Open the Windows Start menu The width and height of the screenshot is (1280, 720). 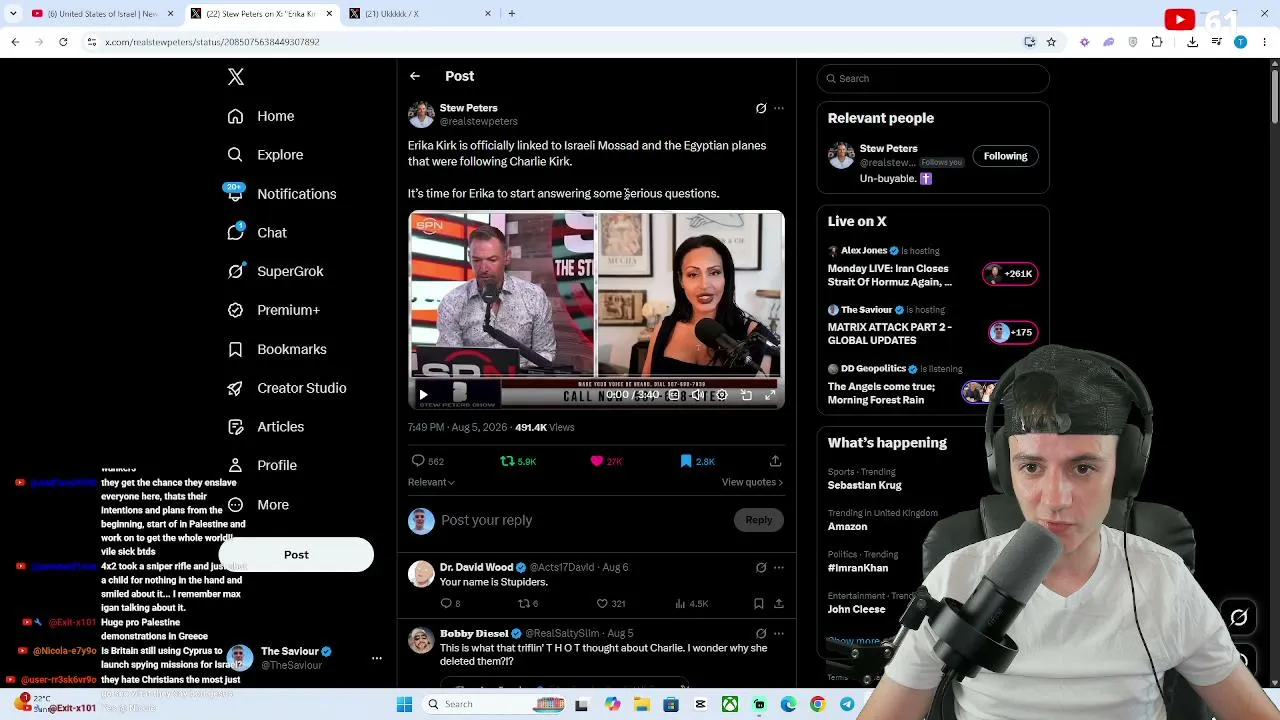(x=404, y=705)
